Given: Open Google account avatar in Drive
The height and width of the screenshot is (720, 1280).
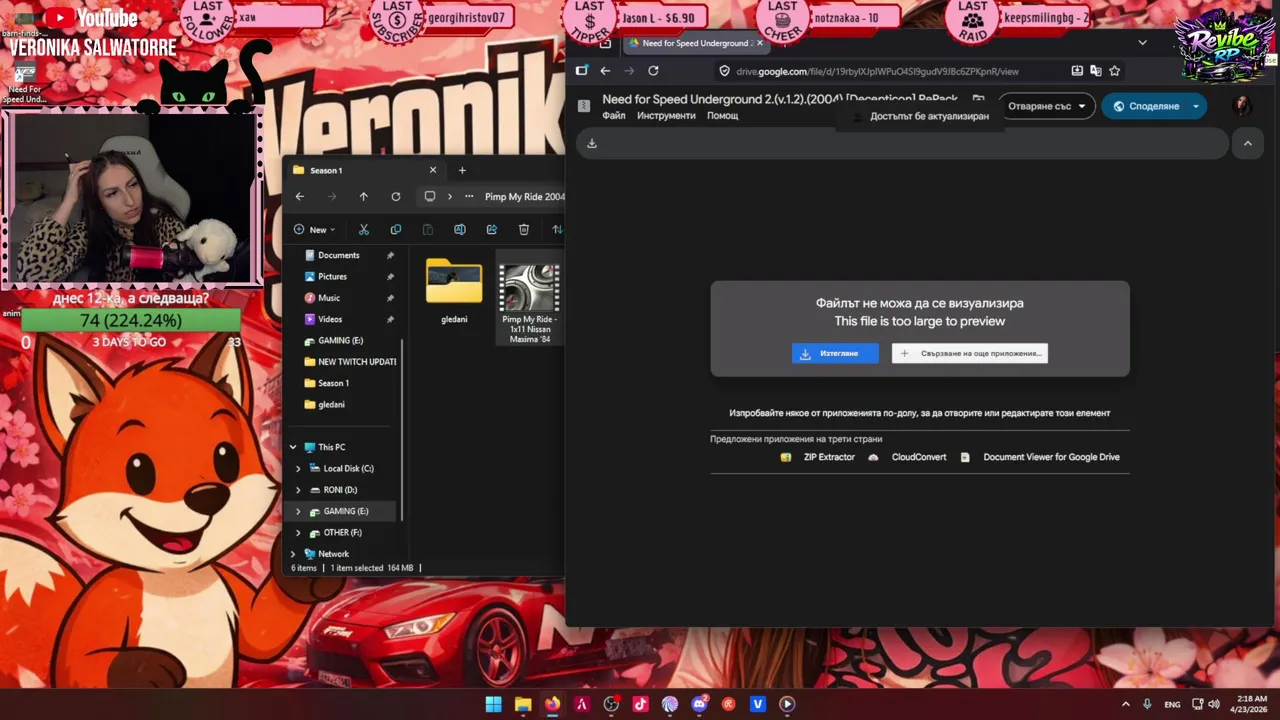Looking at the screenshot, I should click(1242, 106).
